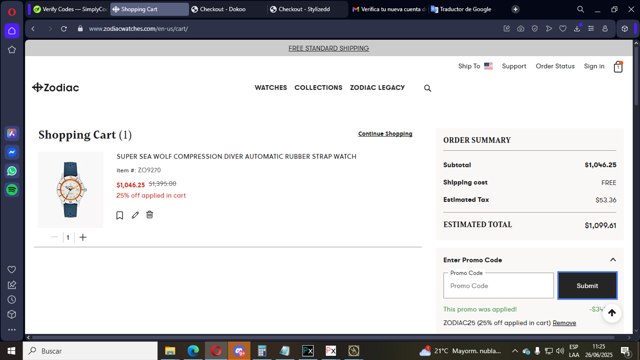Image resolution: width=640 pixels, height=360 pixels.
Task: Open Order Status page
Action: coord(555,66)
